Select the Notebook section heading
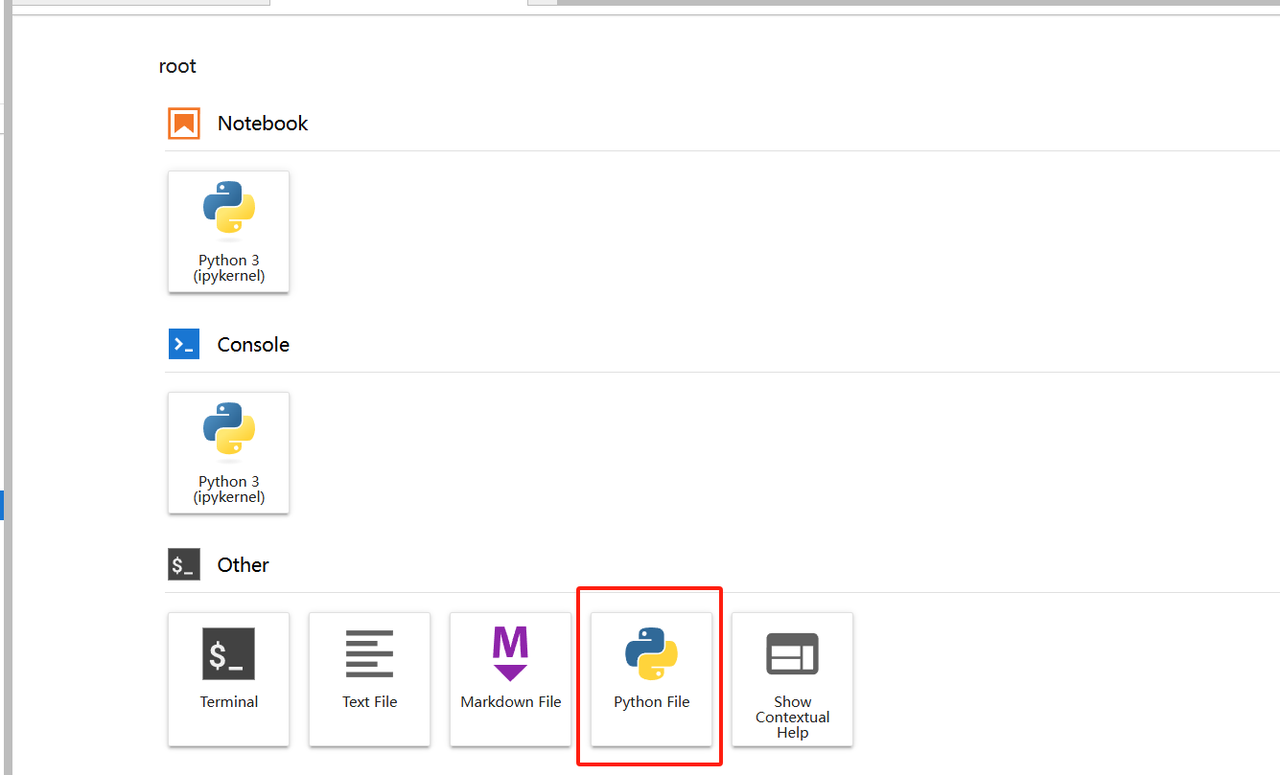The width and height of the screenshot is (1280, 775). point(263,124)
